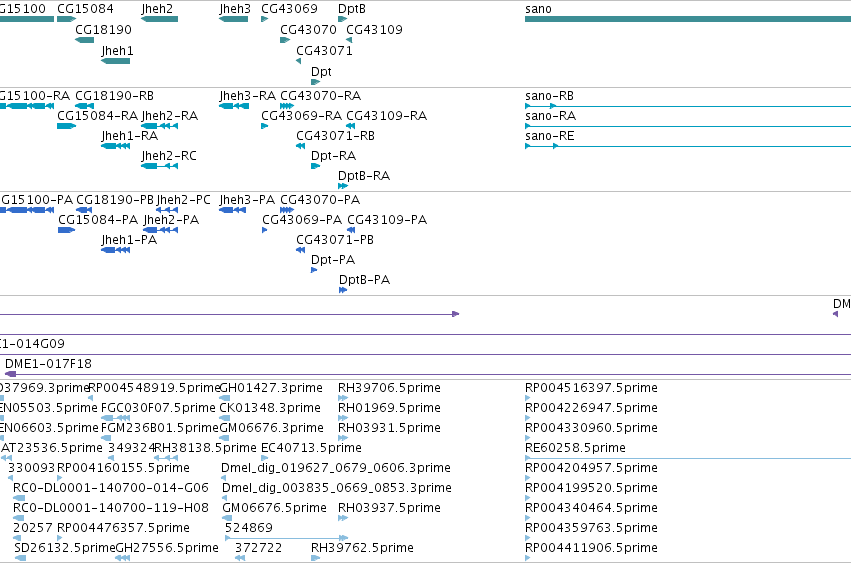Screen dimensions: 851x563
Task: Click the Dpt gene label
Action: coord(321,72)
